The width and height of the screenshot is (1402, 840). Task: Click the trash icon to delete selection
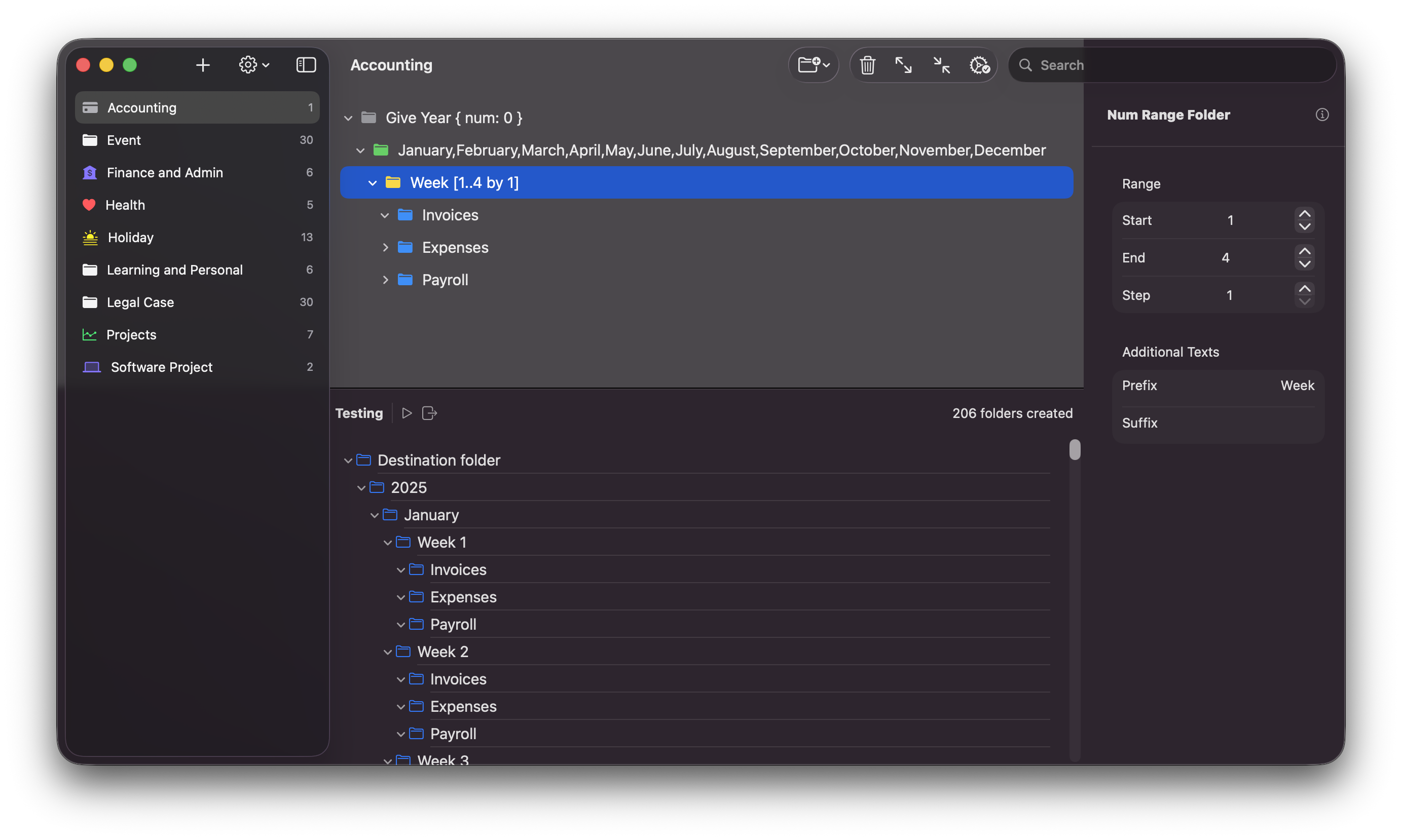point(867,64)
